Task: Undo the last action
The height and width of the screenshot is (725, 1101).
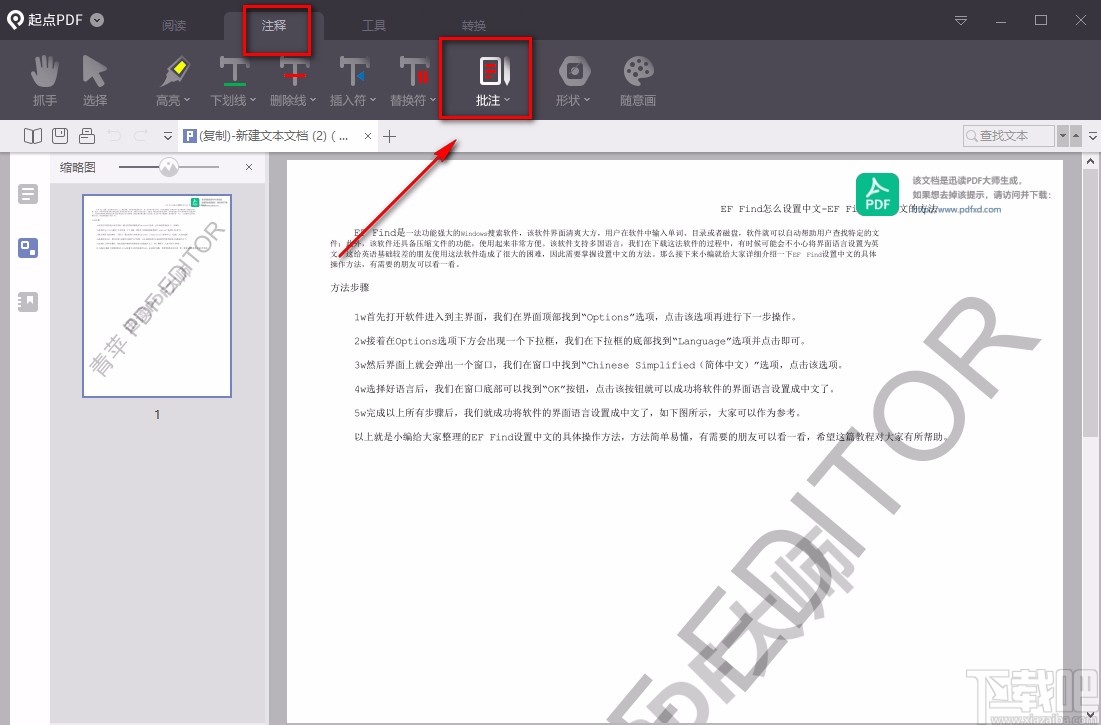Action: [114, 135]
